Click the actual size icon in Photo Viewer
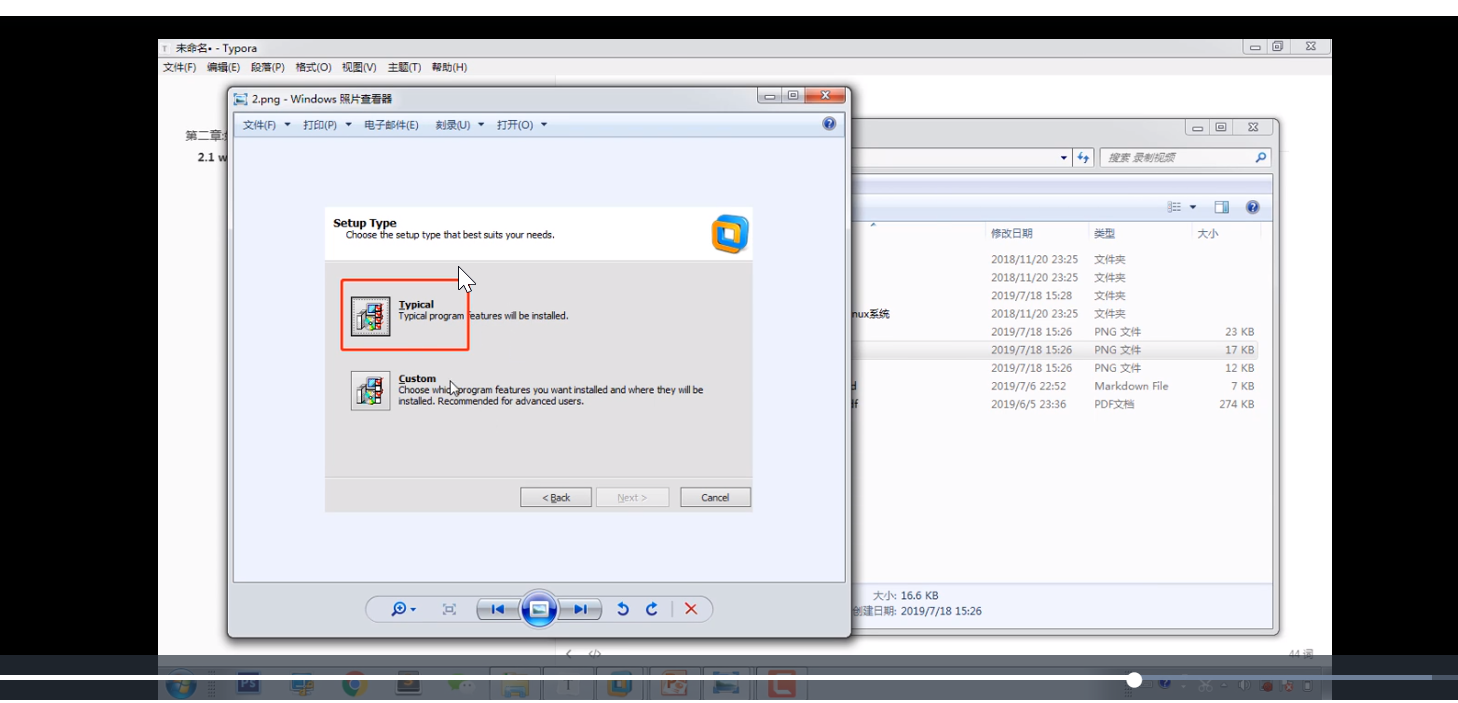This screenshot has height=703, width=1458. tap(449, 609)
